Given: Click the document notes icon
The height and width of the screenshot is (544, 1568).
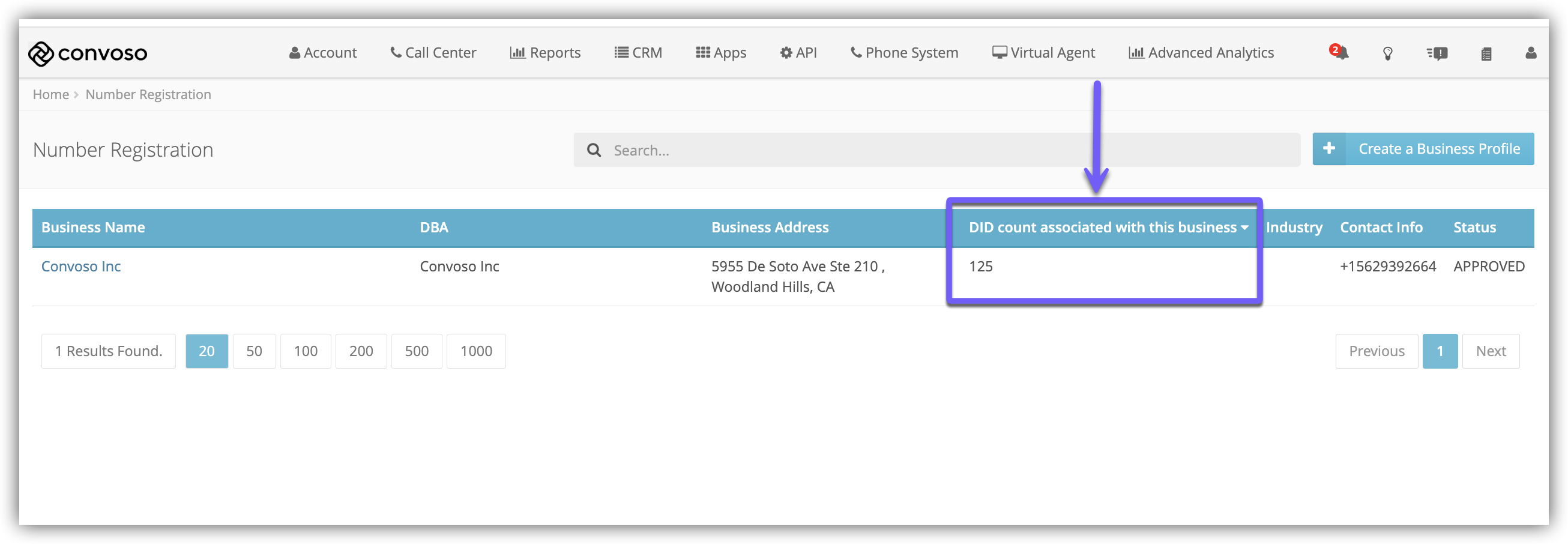Looking at the screenshot, I should (x=1486, y=54).
